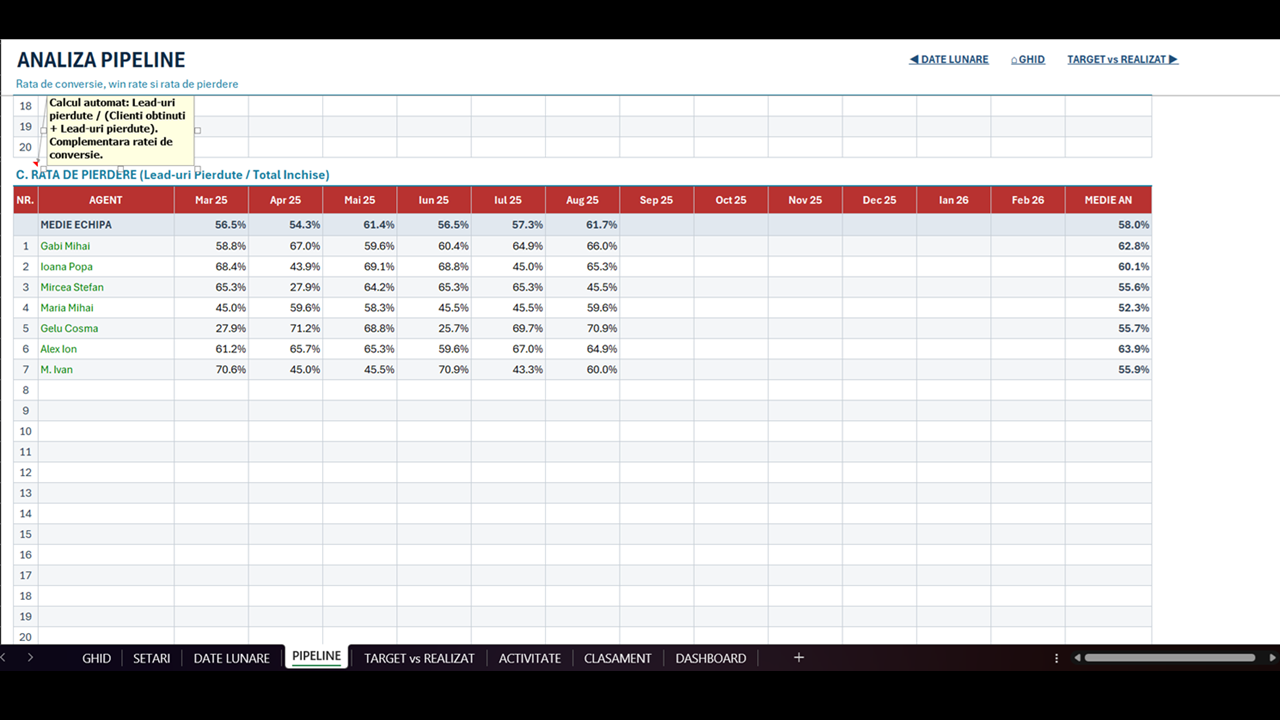
Task: Click the yellow comment note box
Action: pos(120,130)
